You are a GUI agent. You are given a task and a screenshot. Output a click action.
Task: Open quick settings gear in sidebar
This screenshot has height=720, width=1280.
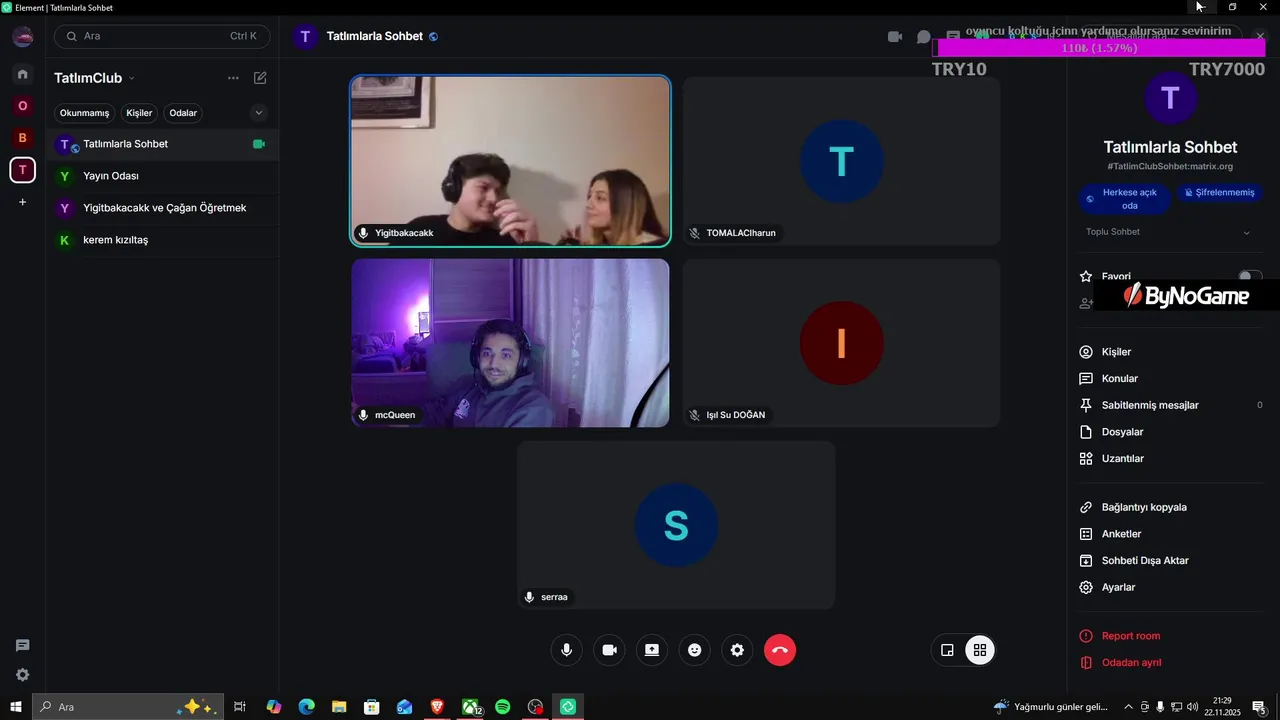[x=22, y=675]
